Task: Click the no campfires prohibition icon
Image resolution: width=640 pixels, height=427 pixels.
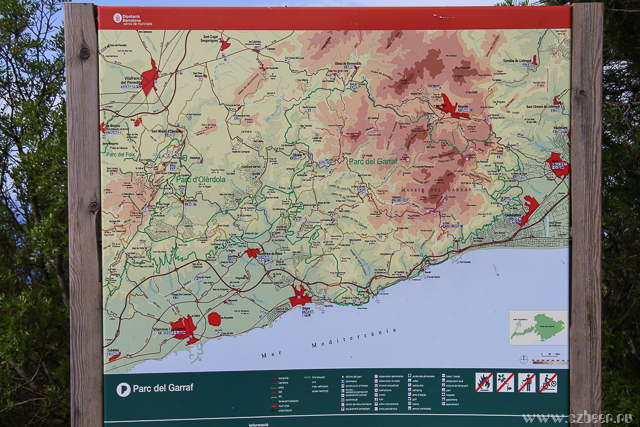Action: point(484,383)
